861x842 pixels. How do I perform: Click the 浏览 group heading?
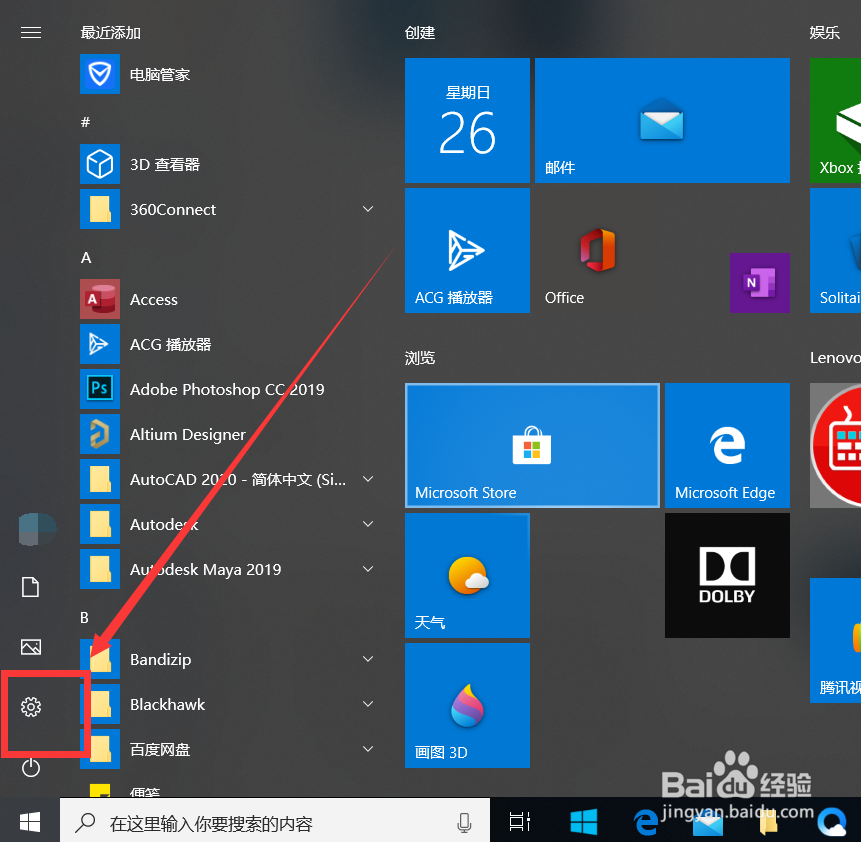point(420,358)
